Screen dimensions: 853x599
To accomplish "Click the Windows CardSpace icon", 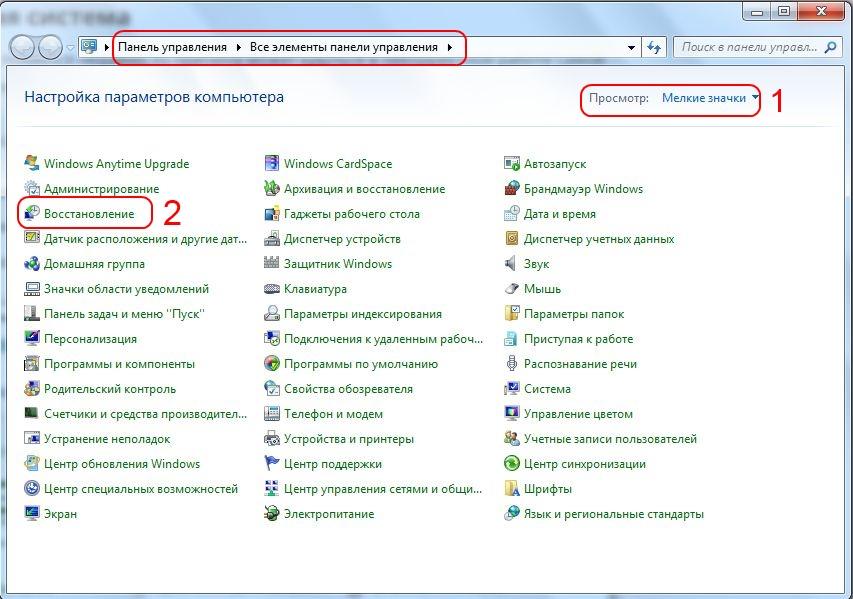I will click(x=271, y=163).
